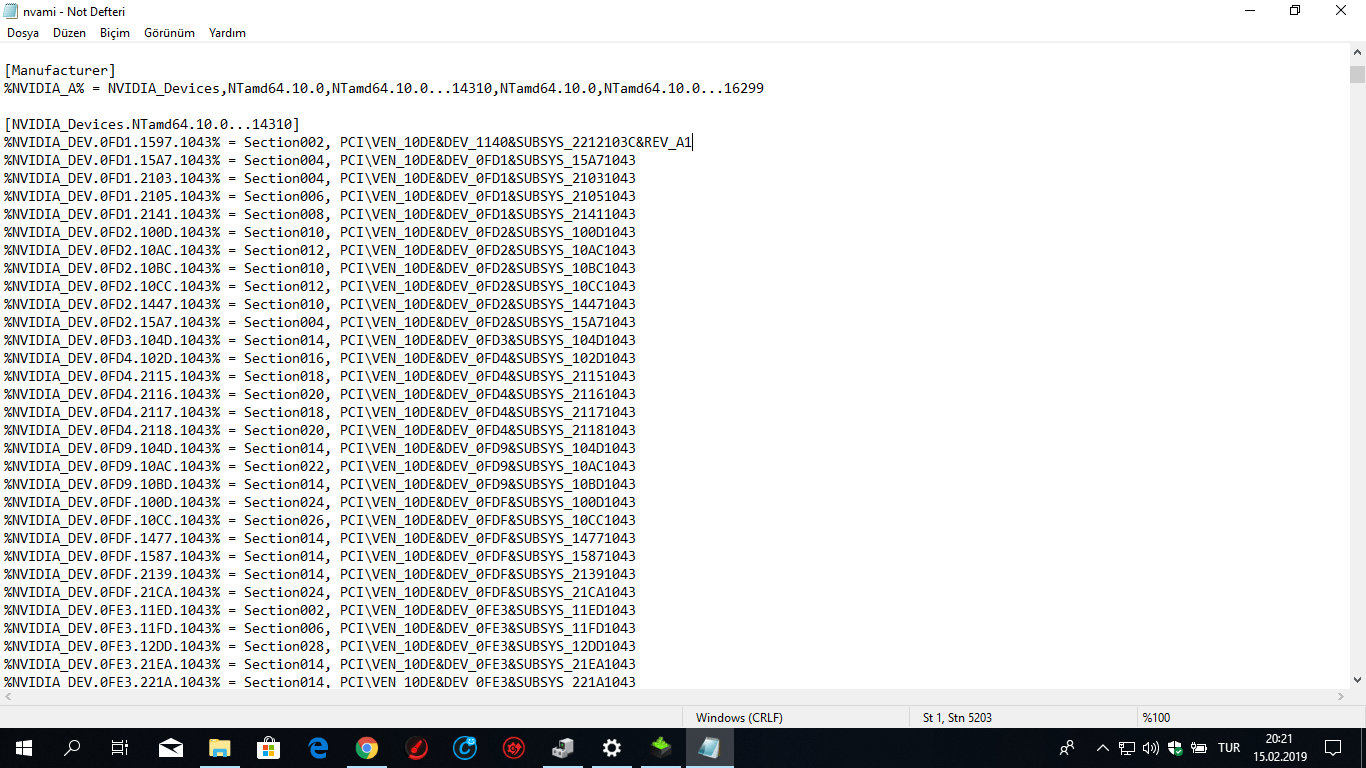
Task: Open the blue circular C taskbar app
Action: pyautogui.click(x=465, y=747)
